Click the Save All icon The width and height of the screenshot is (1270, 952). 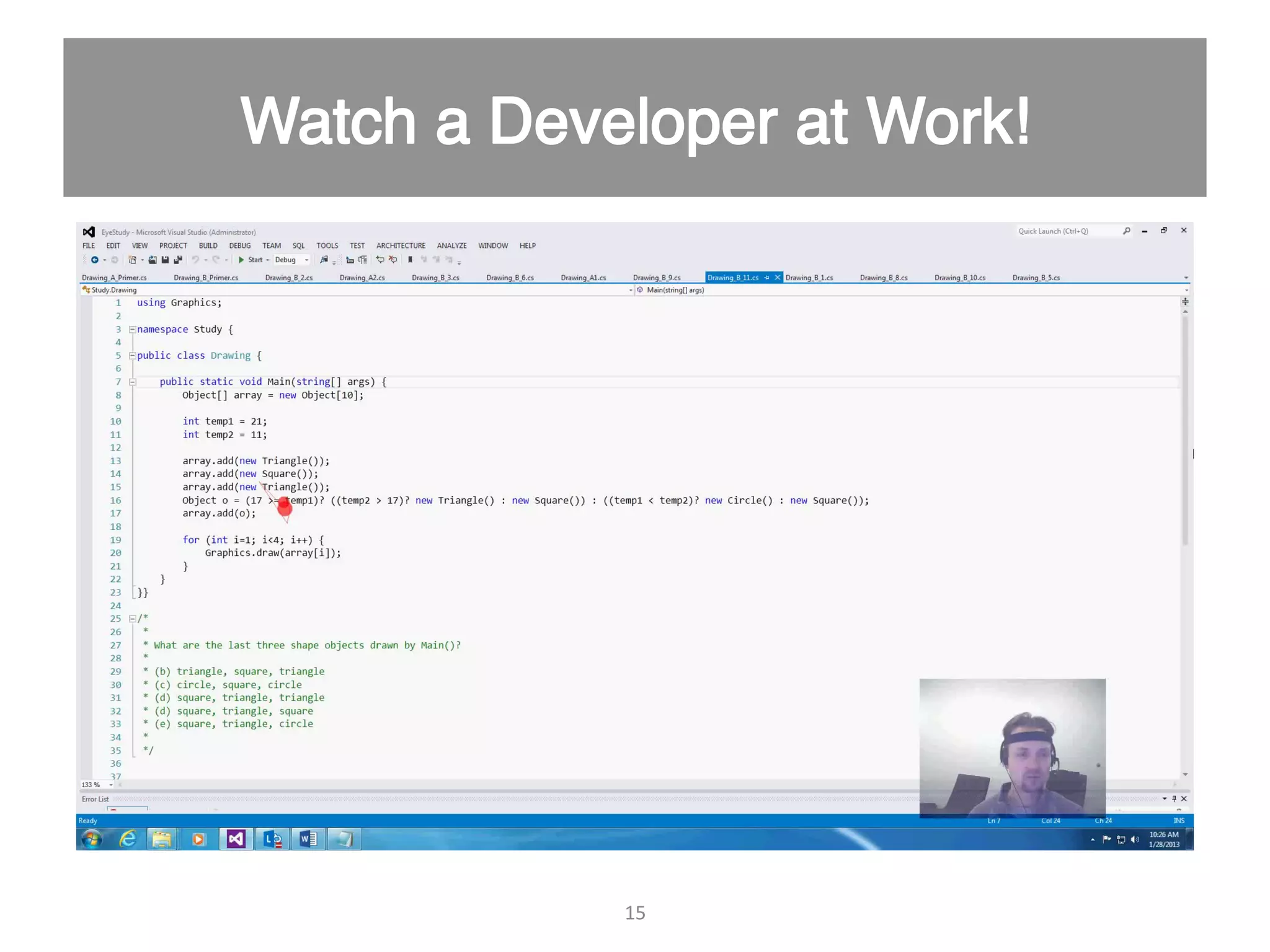pos(178,260)
